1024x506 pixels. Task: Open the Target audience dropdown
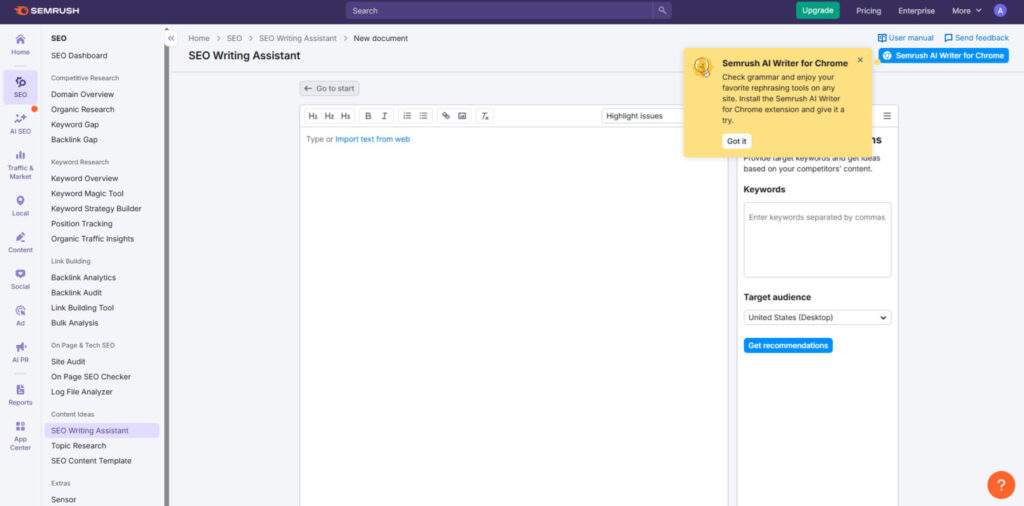click(x=817, y=317)
